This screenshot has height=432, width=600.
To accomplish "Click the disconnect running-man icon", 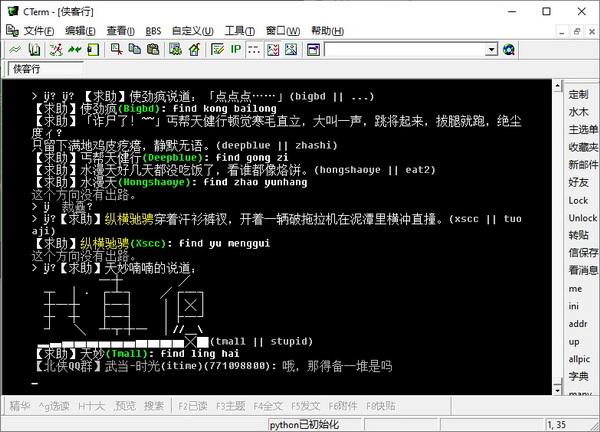I will (56, 49).
